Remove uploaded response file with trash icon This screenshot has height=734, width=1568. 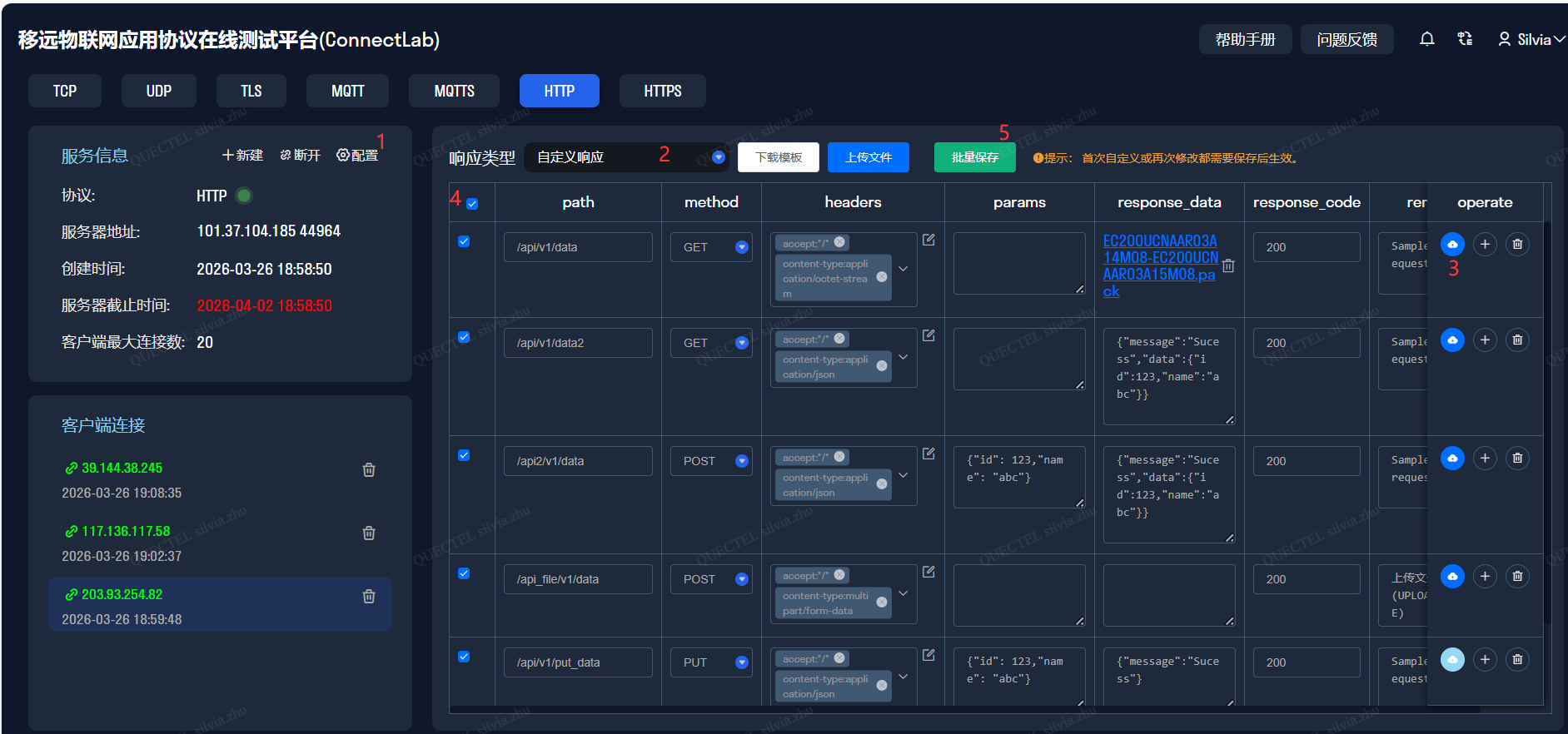pyautogui.click(x=1228, y=266)
